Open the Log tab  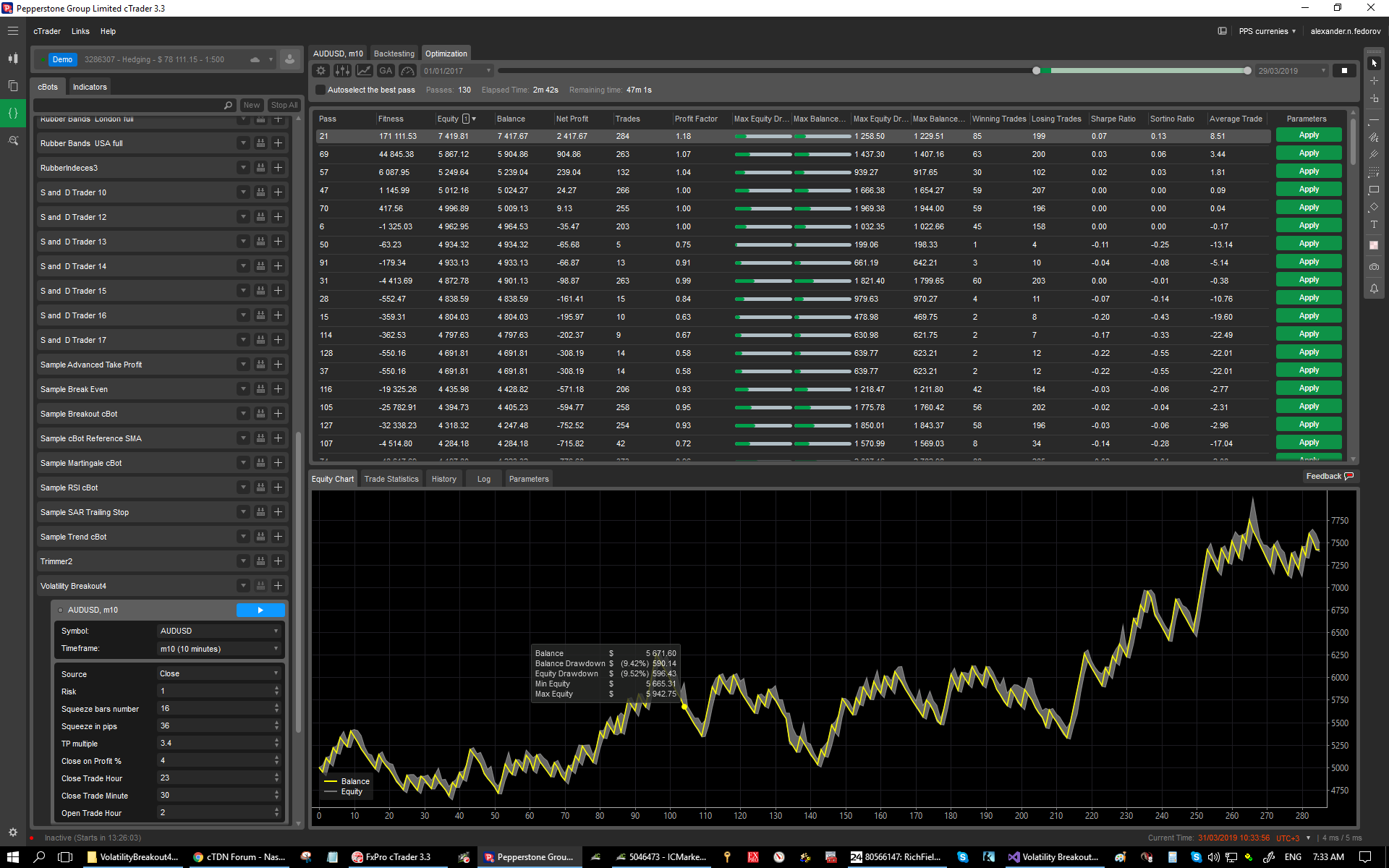pyautogui.click(x=484, y=479)
